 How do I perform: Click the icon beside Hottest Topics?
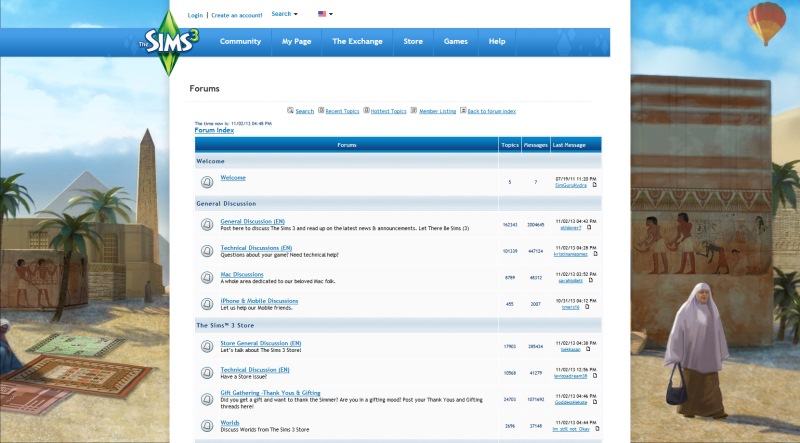366,110
